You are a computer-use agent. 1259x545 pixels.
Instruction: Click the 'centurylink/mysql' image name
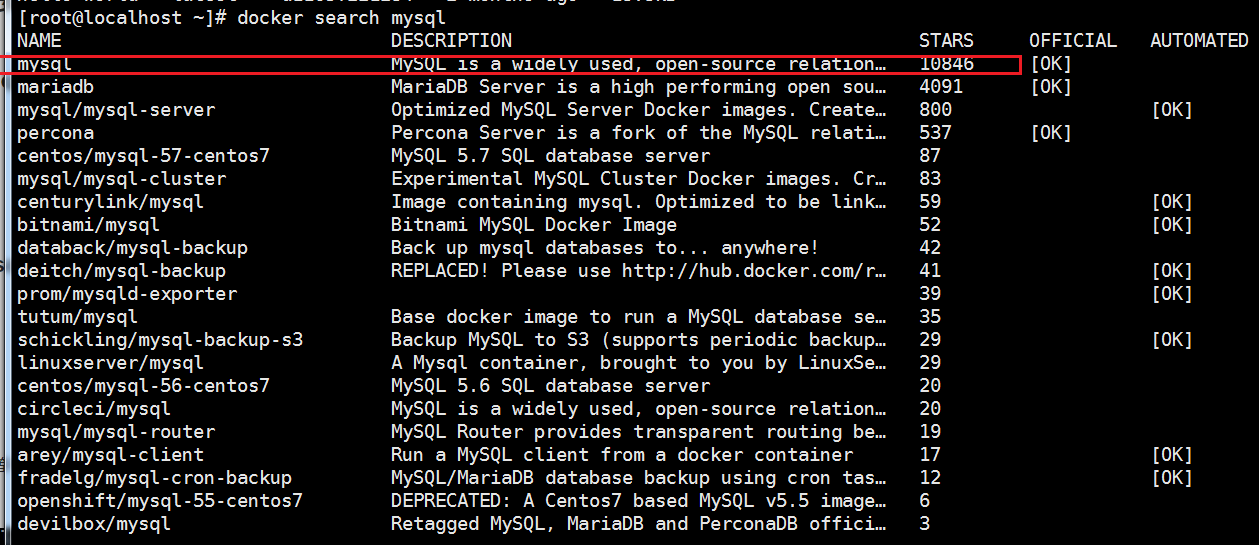pyautogui.click(x=110, y=202)
